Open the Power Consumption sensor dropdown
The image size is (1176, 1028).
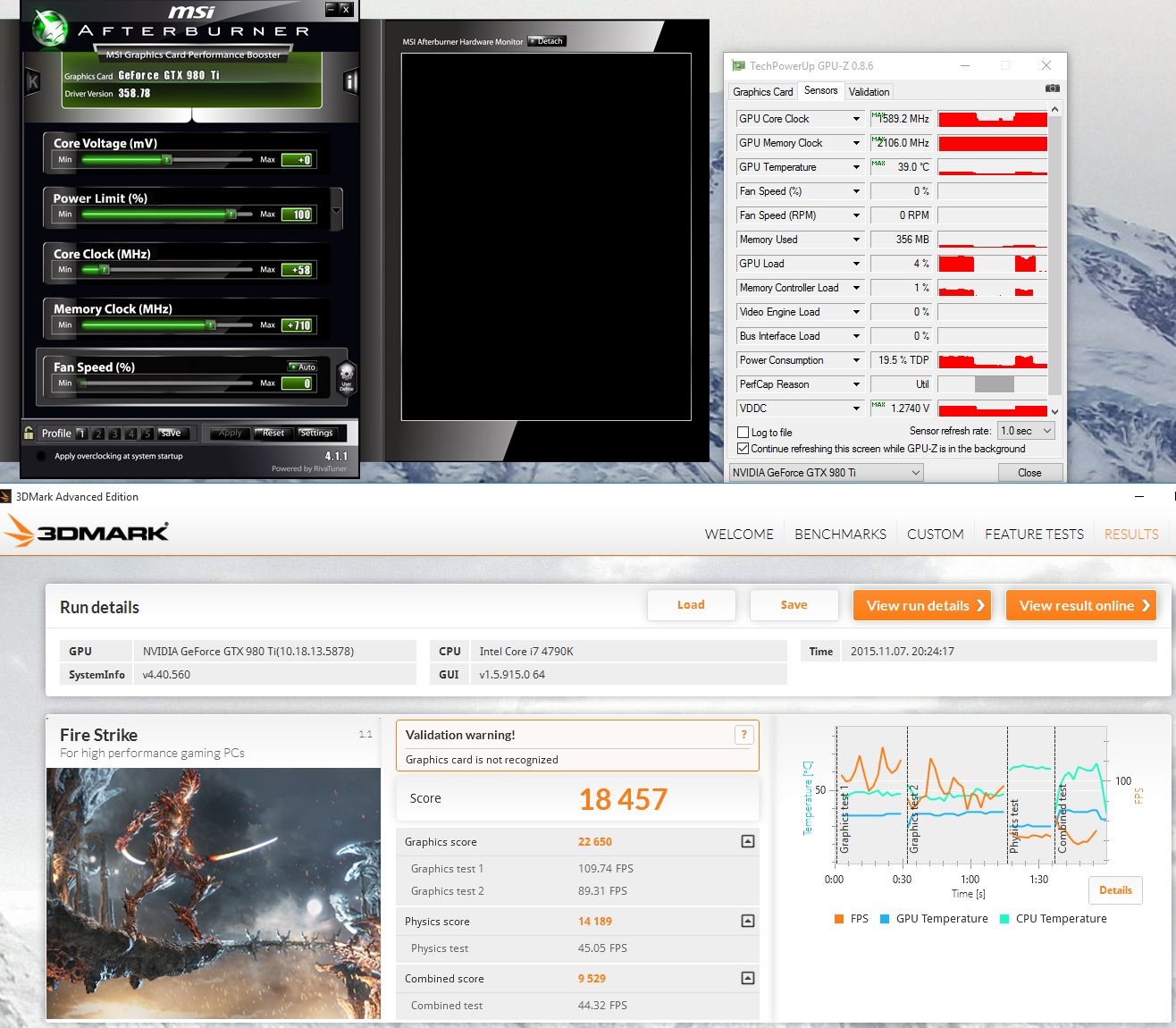856,360
